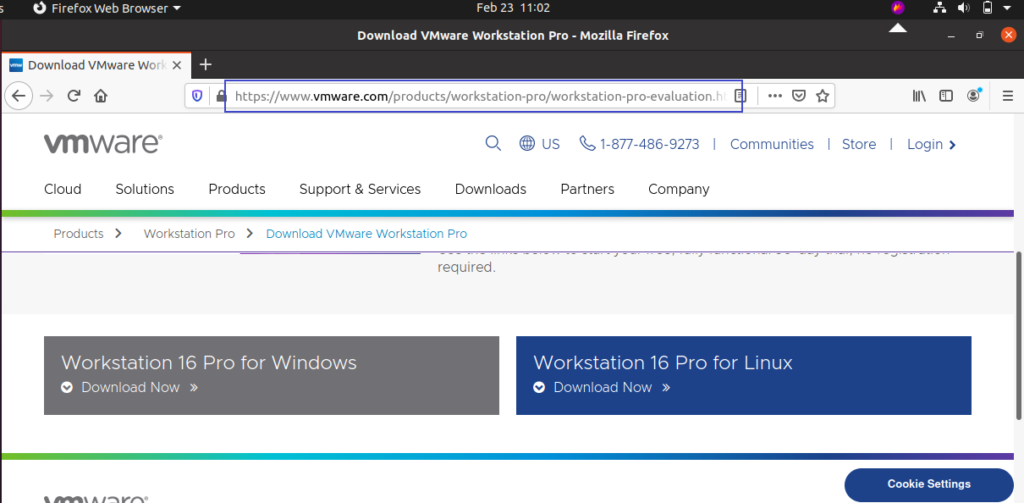
Task: Open the Firefox indicator in top panel
Action: (x=898, y=8)
